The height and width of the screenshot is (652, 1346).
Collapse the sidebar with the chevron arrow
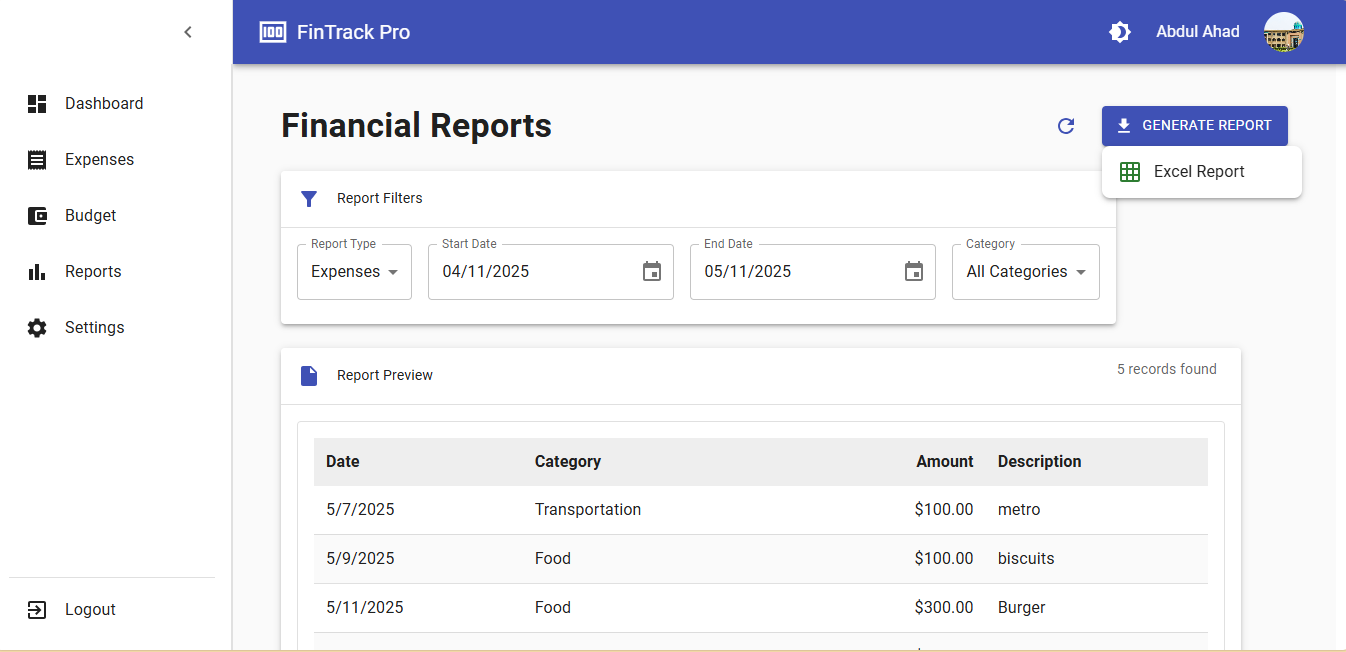pos(188,32)
